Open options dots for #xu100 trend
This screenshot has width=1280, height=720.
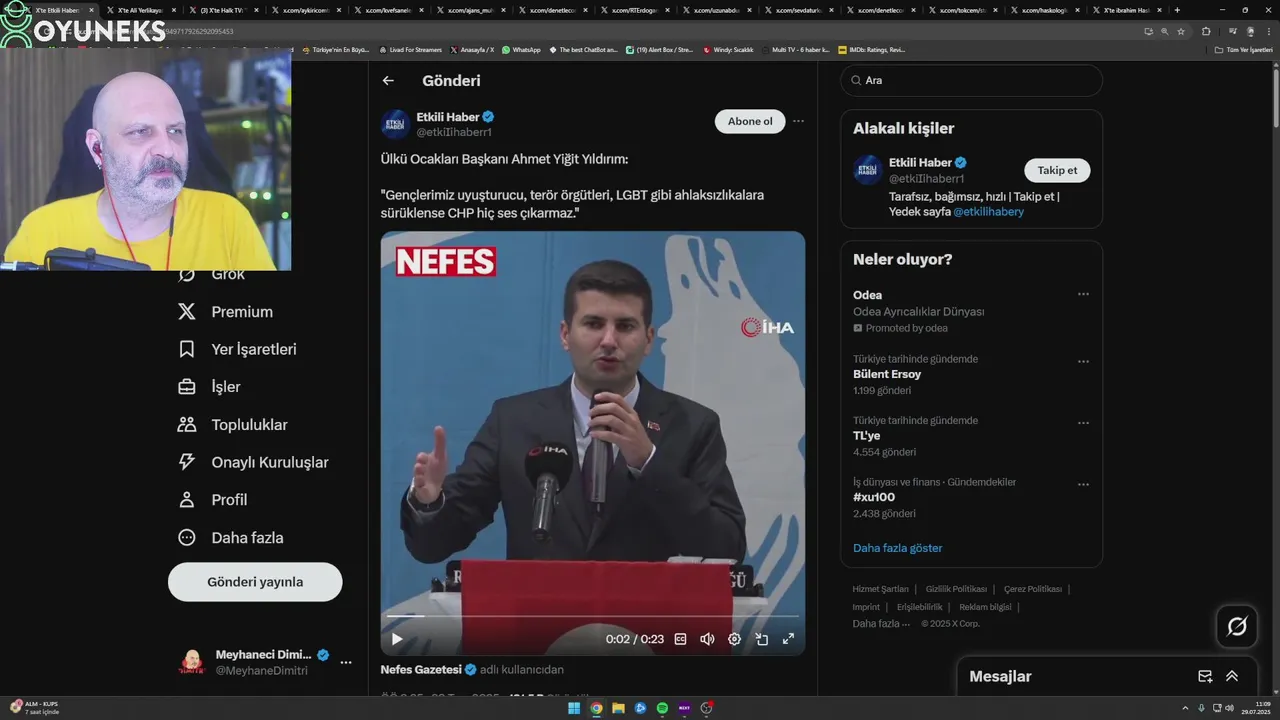1083,485
